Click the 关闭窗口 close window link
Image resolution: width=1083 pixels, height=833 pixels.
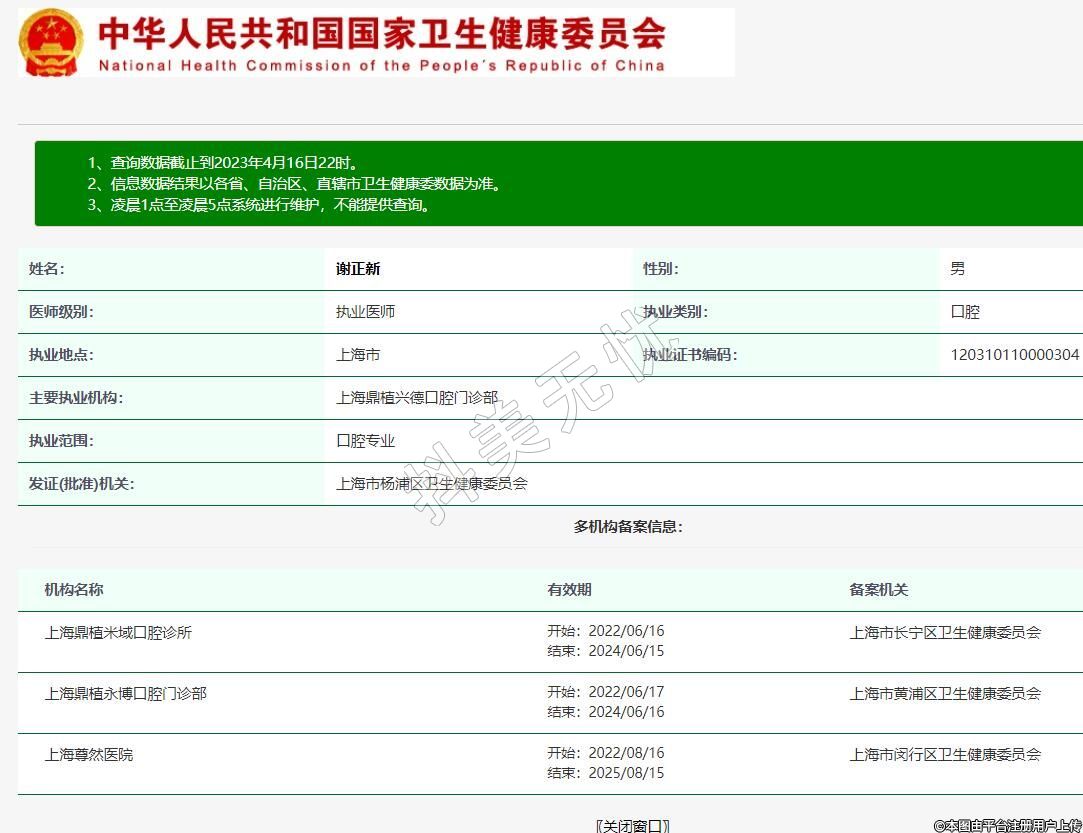tap(632, 825)
